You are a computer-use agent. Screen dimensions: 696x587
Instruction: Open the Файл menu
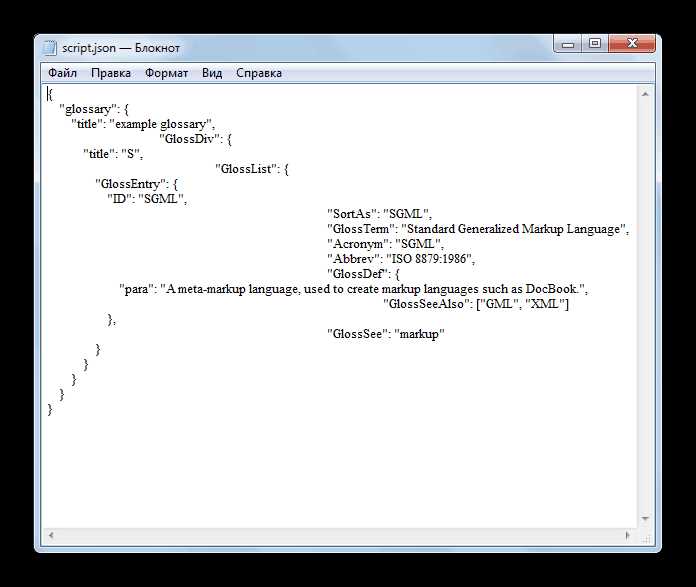pyautogui.click(x=62, y=73)
